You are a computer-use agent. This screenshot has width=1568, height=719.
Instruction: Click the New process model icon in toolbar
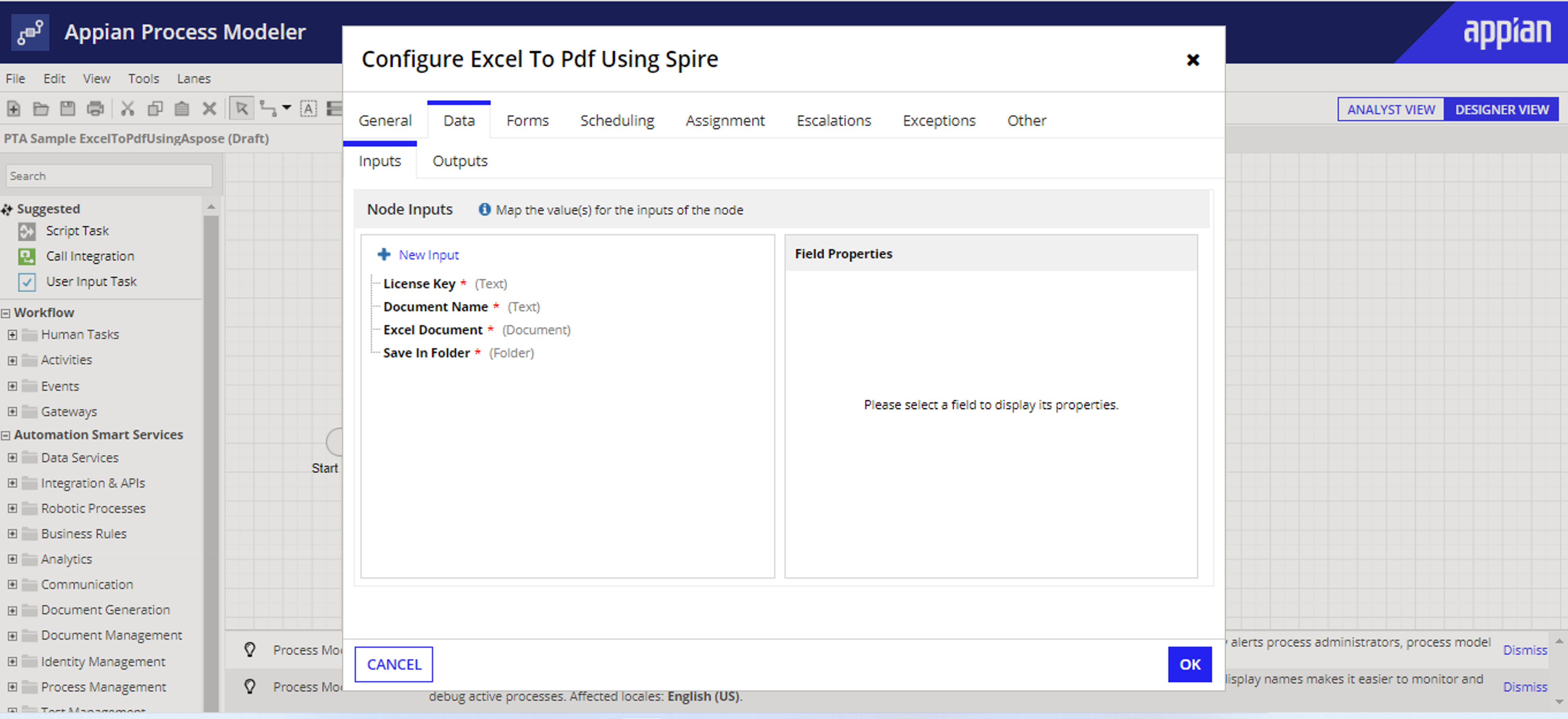[x=13, y=109]
